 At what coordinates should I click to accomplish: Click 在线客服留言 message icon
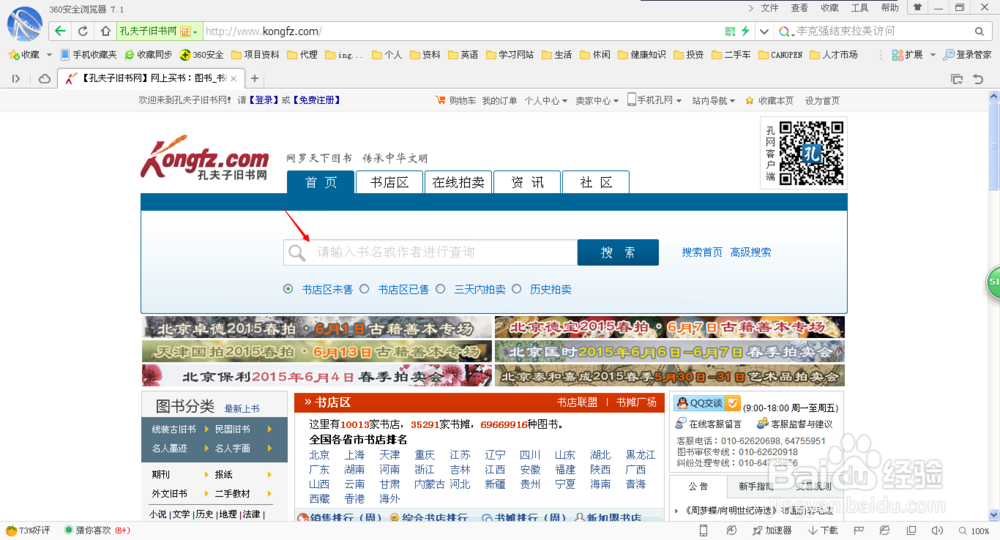point(680,423)
